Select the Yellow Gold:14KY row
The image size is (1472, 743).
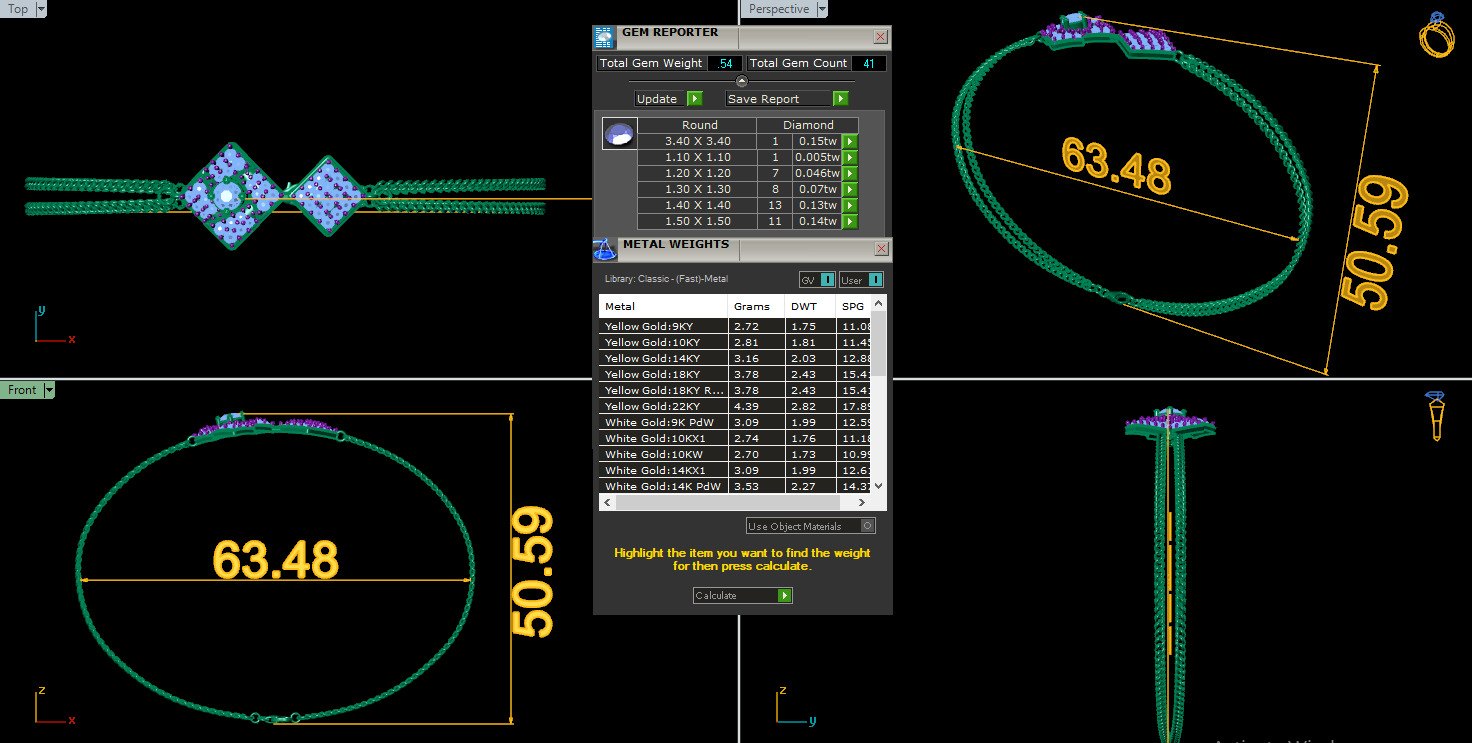[735, 358]
